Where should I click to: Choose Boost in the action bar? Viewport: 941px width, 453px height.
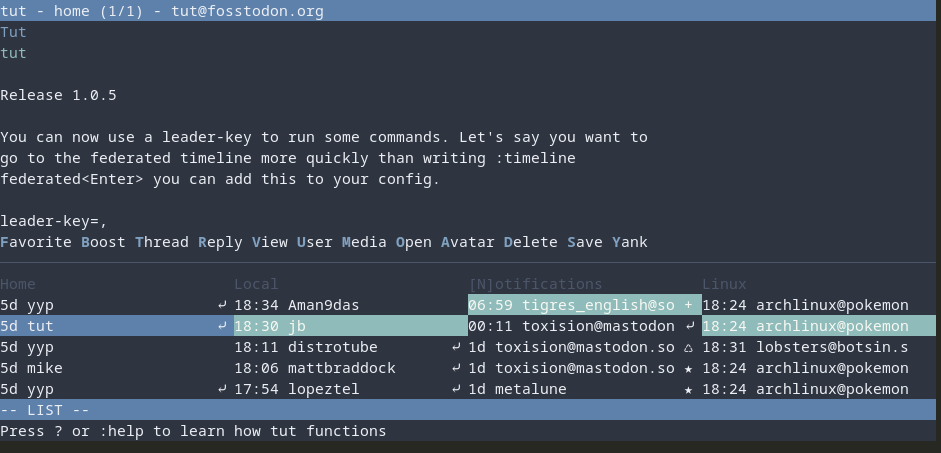(x=104, y=242)
